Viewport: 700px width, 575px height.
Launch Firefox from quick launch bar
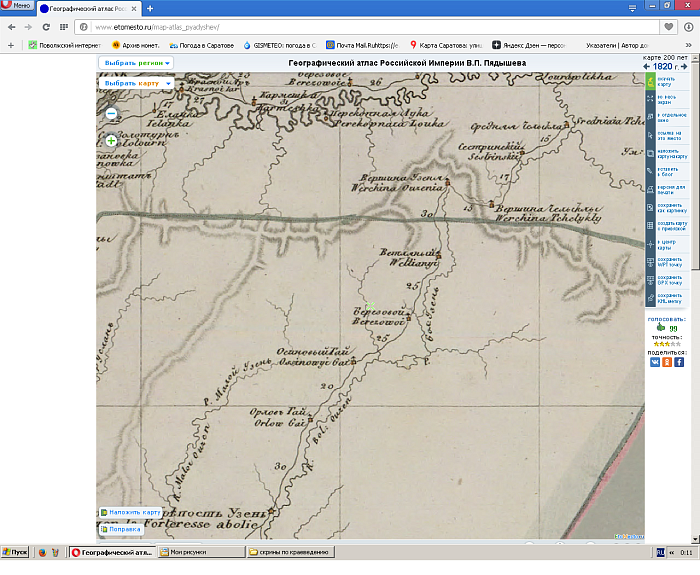[x=42, y=552]
